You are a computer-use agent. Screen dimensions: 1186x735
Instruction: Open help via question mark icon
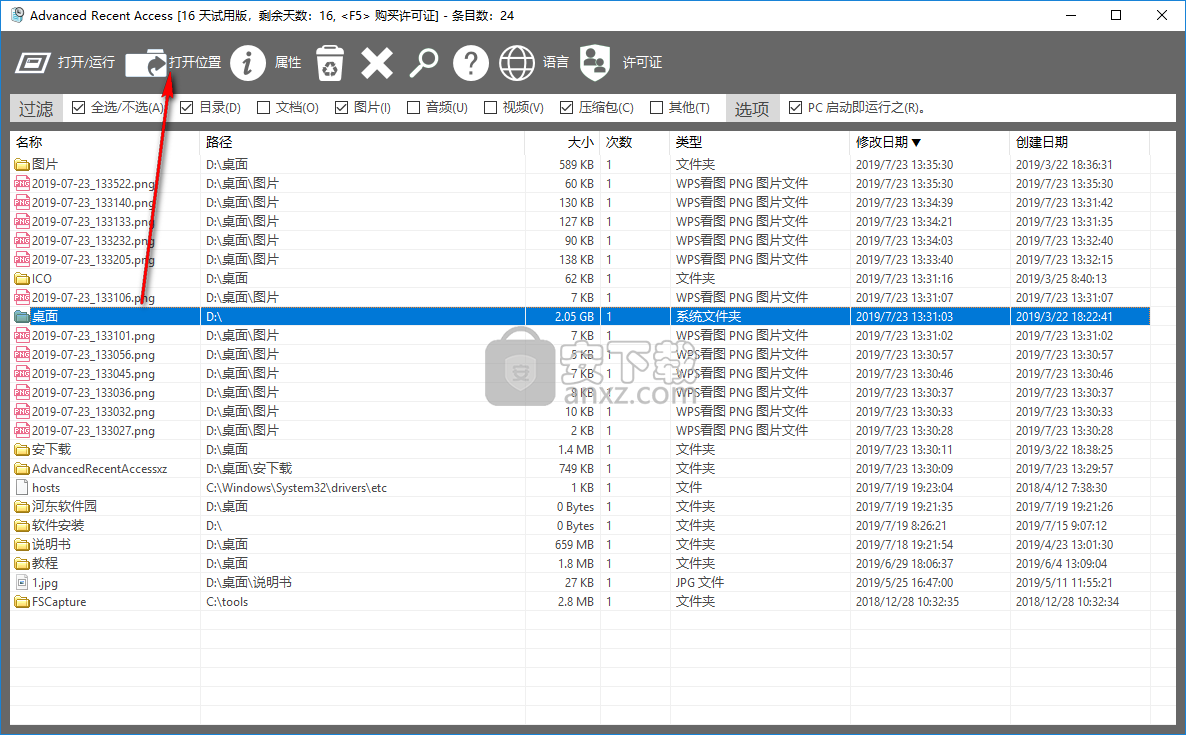470,63
